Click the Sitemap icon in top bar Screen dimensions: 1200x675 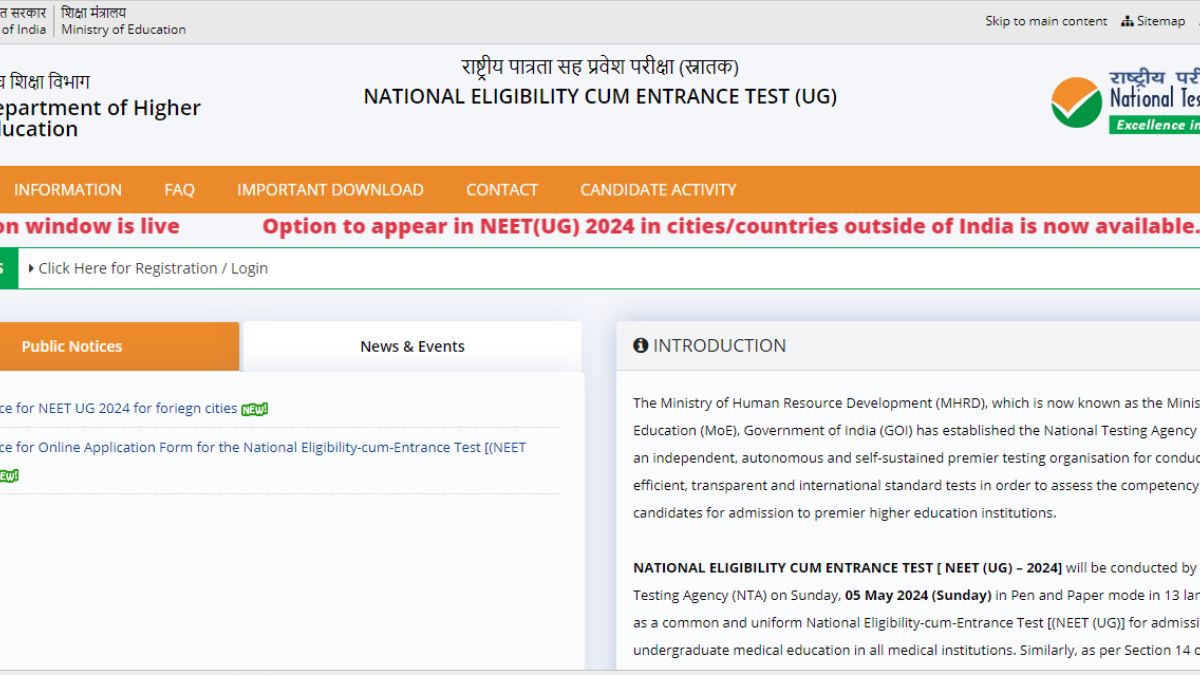click(x=1127, y=21)
